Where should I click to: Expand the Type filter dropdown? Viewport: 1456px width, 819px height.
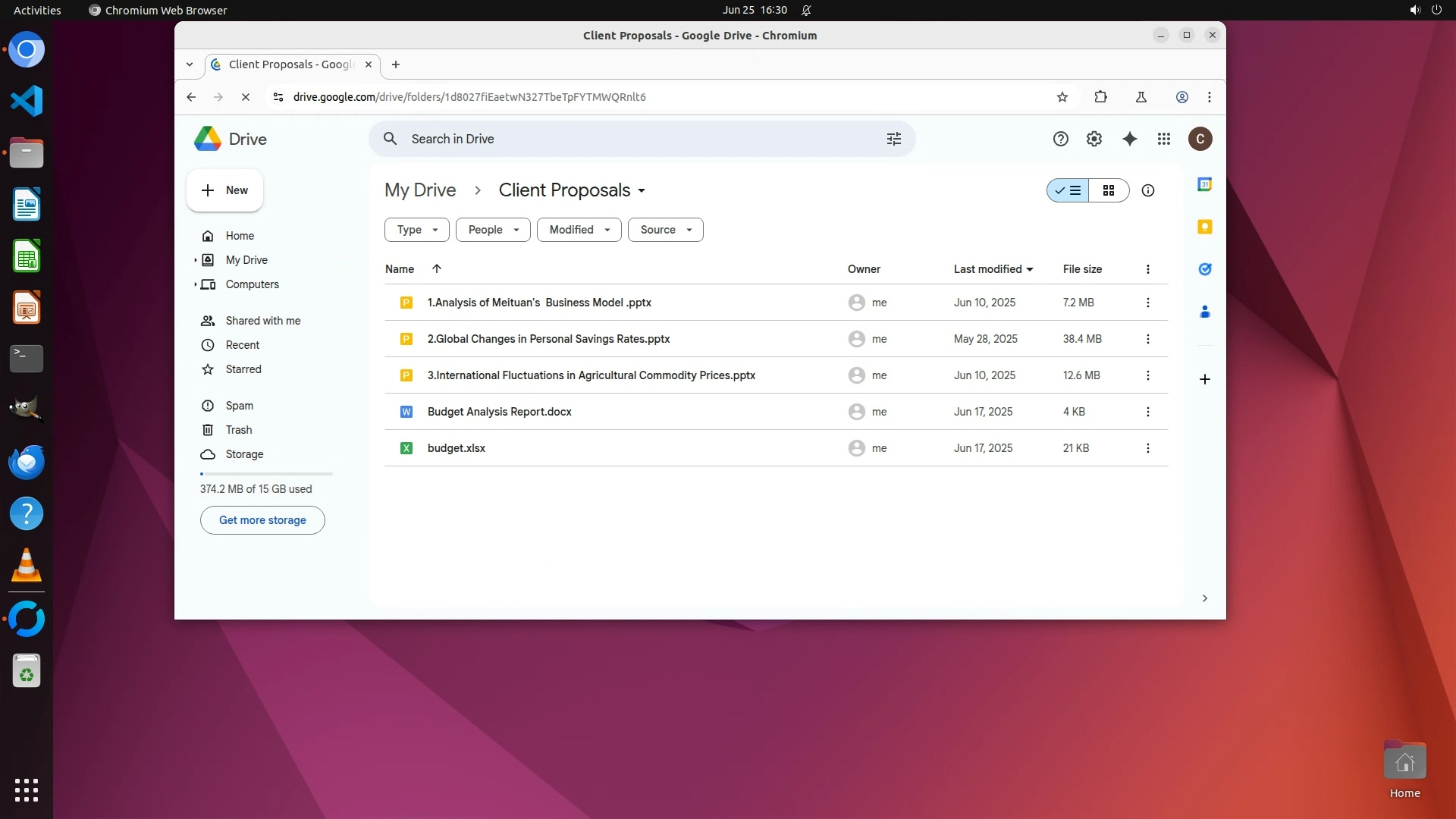(x=416, y=230)
